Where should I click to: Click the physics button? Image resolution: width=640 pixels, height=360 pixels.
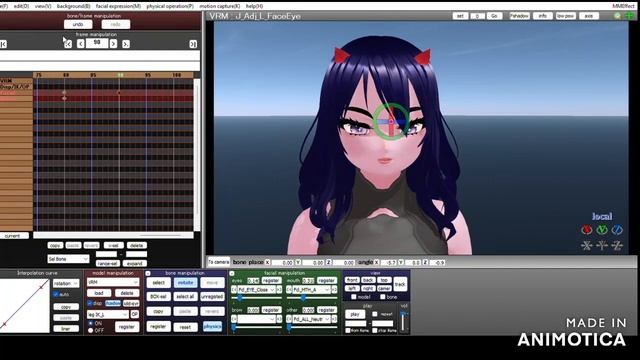tap(212, 327)
